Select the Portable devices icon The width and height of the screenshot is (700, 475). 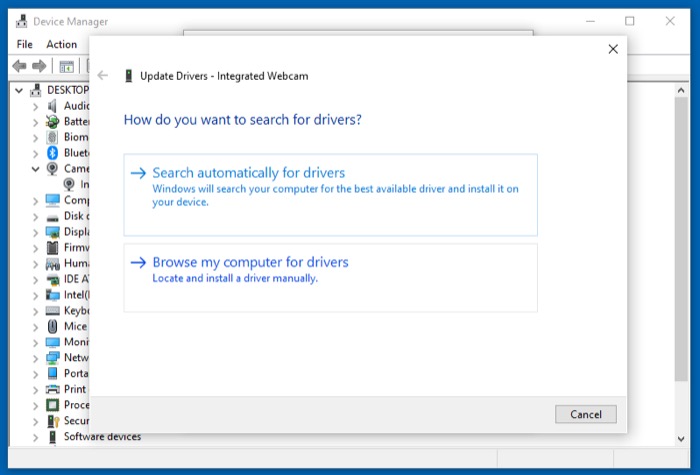click(x=52, y=373)
